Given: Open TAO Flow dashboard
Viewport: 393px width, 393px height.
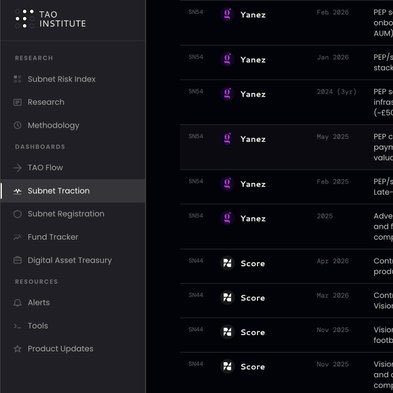Looking at the screenshot, I should (x=45, y=168).
